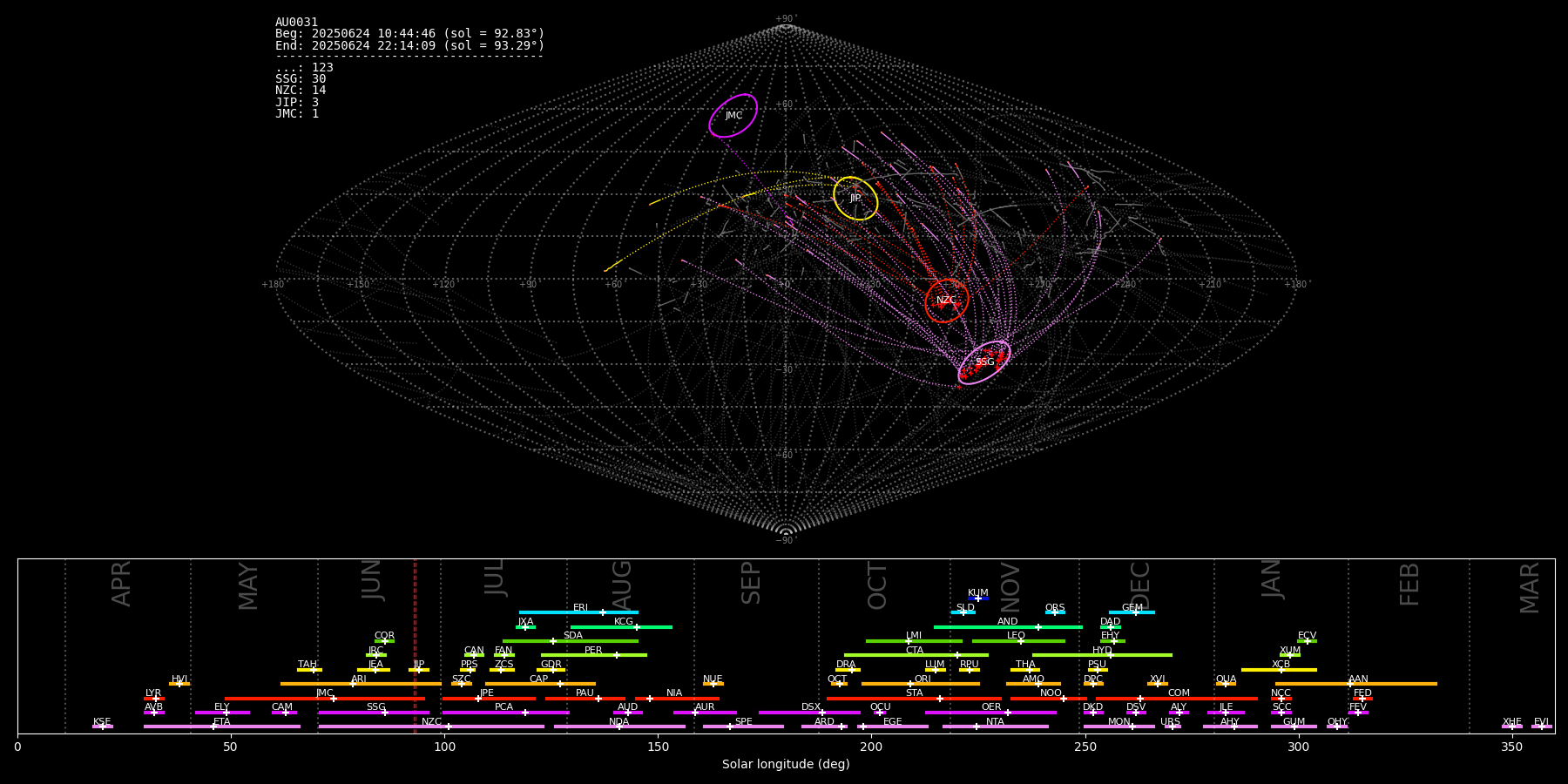Click the URS shower label in timeline
The width and height of the screenshot is (1568, 784).
pos(1170,722)
